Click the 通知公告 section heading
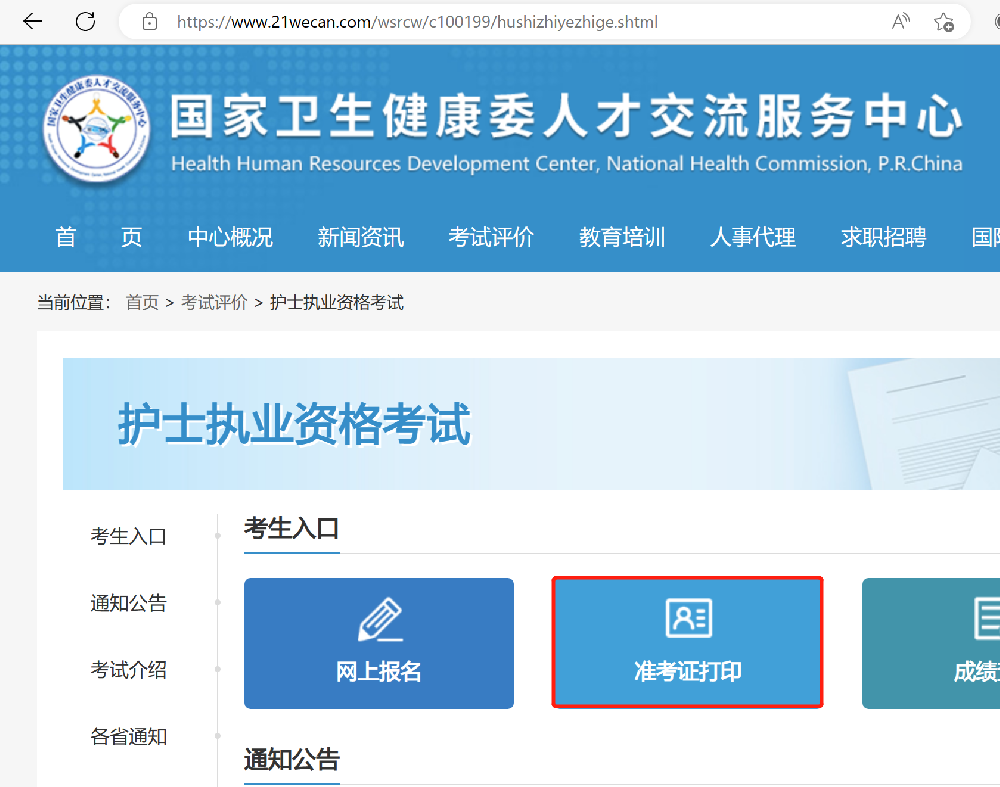 click(291, 760)
